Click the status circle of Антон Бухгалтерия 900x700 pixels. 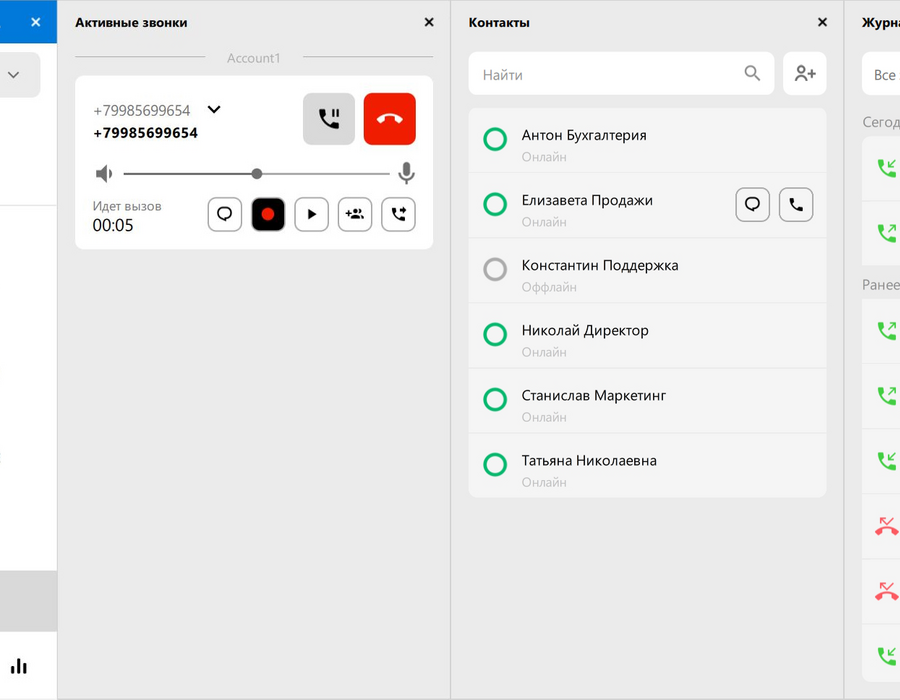coord(495,139)
